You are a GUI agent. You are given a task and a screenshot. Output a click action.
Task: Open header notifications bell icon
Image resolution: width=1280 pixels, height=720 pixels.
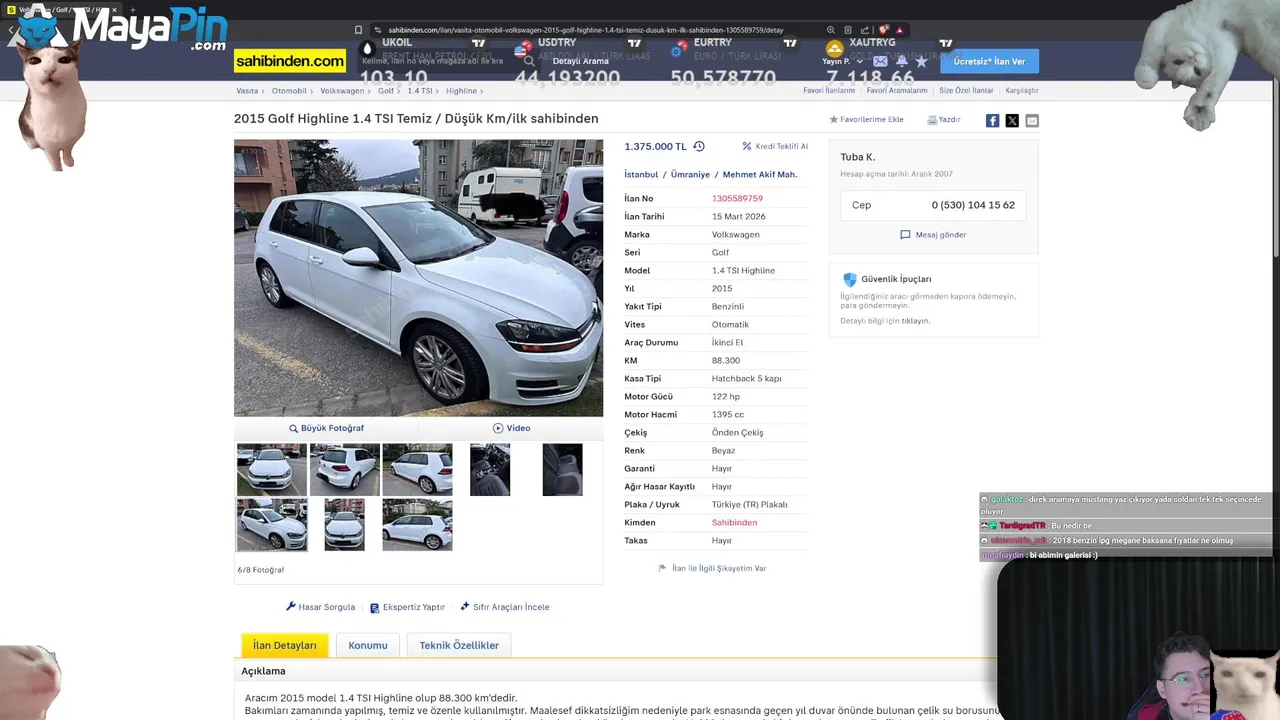point(902,62)
